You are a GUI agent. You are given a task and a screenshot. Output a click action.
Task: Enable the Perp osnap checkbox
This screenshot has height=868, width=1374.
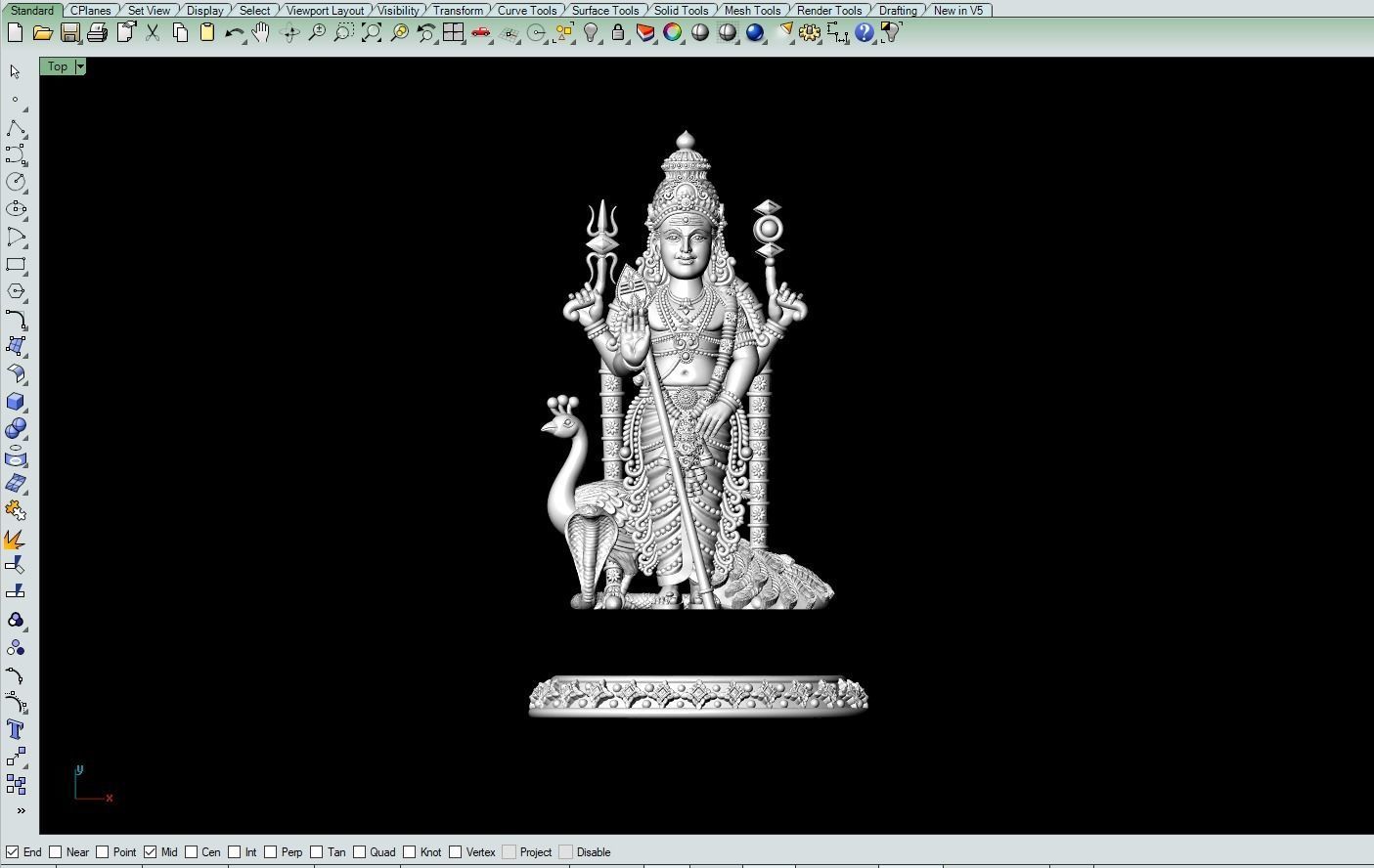[x=271, y=852]
